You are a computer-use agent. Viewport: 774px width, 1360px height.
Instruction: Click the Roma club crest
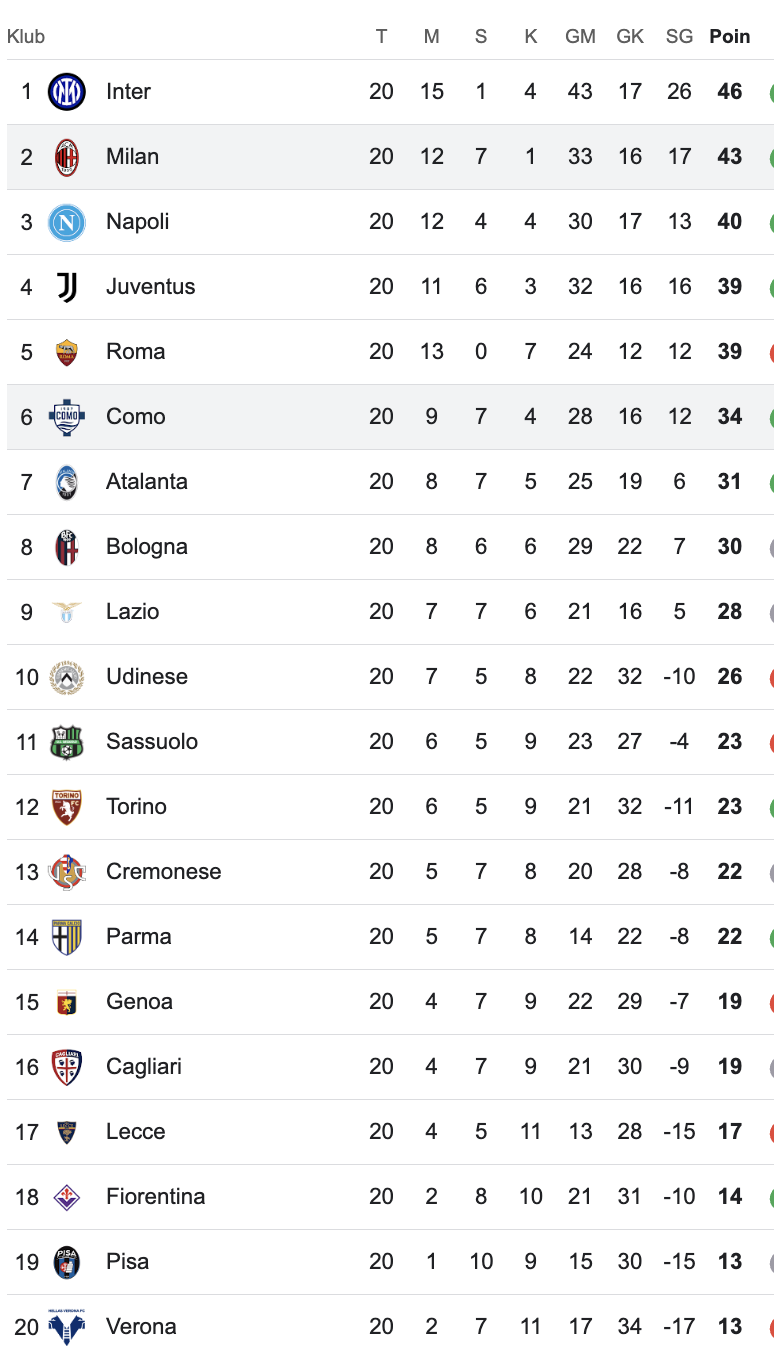(67, 352)
